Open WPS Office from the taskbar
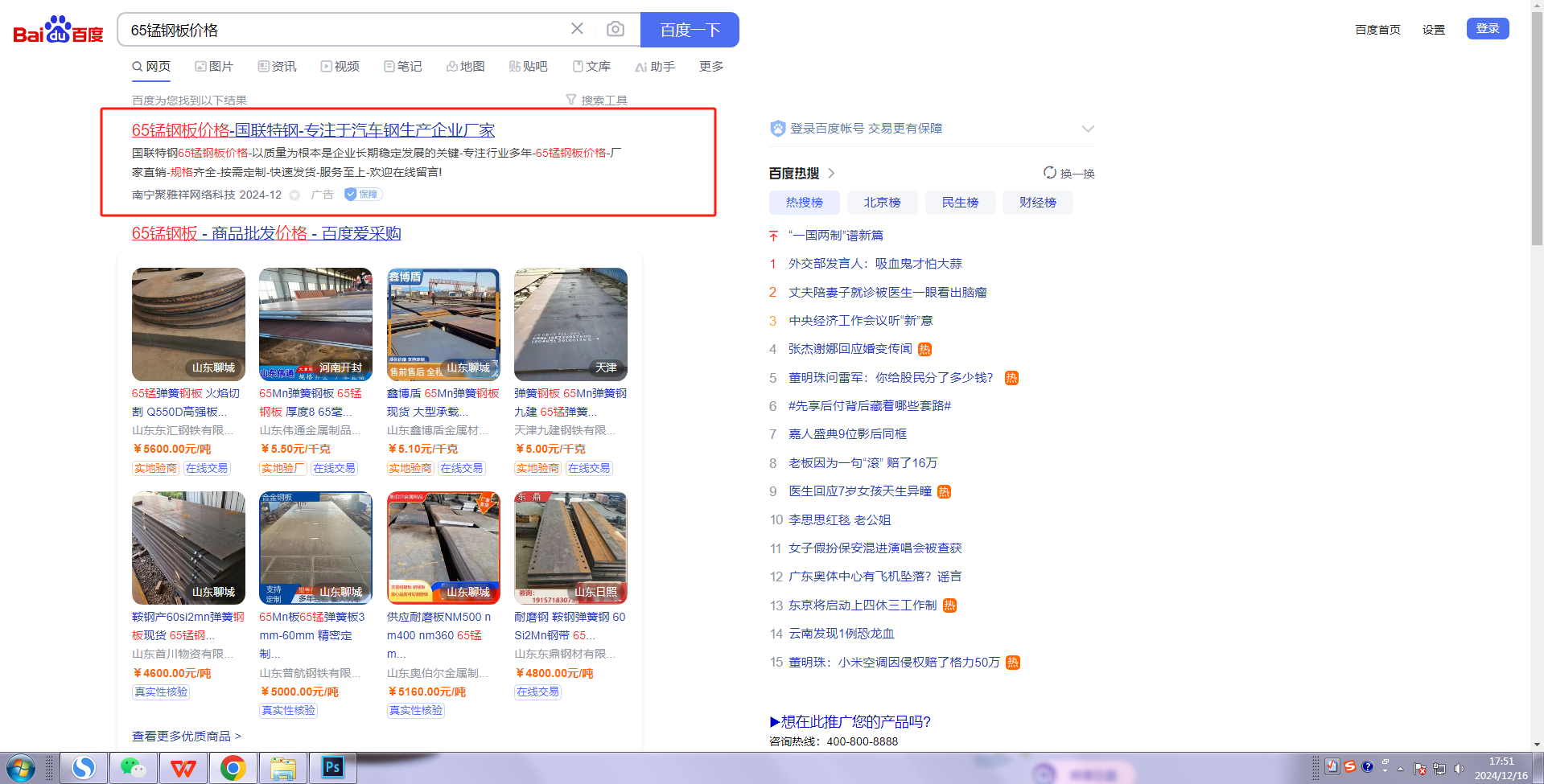This screenshot has height=784, width=1544. (x=183, y=769)
